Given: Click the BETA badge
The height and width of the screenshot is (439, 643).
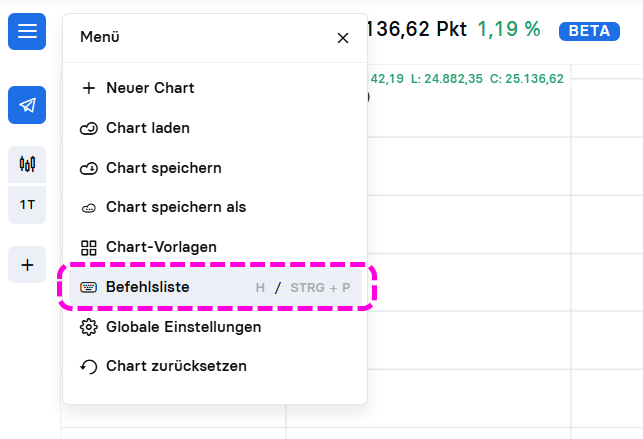Looking at the screenshot, I should pos(589,30).
